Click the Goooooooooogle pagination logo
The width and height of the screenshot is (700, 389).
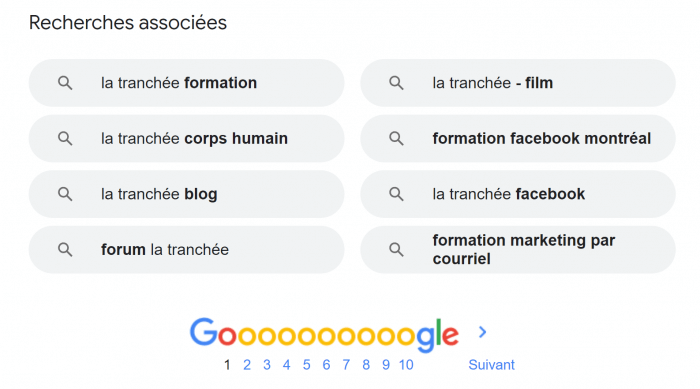[x=324, y=334]
